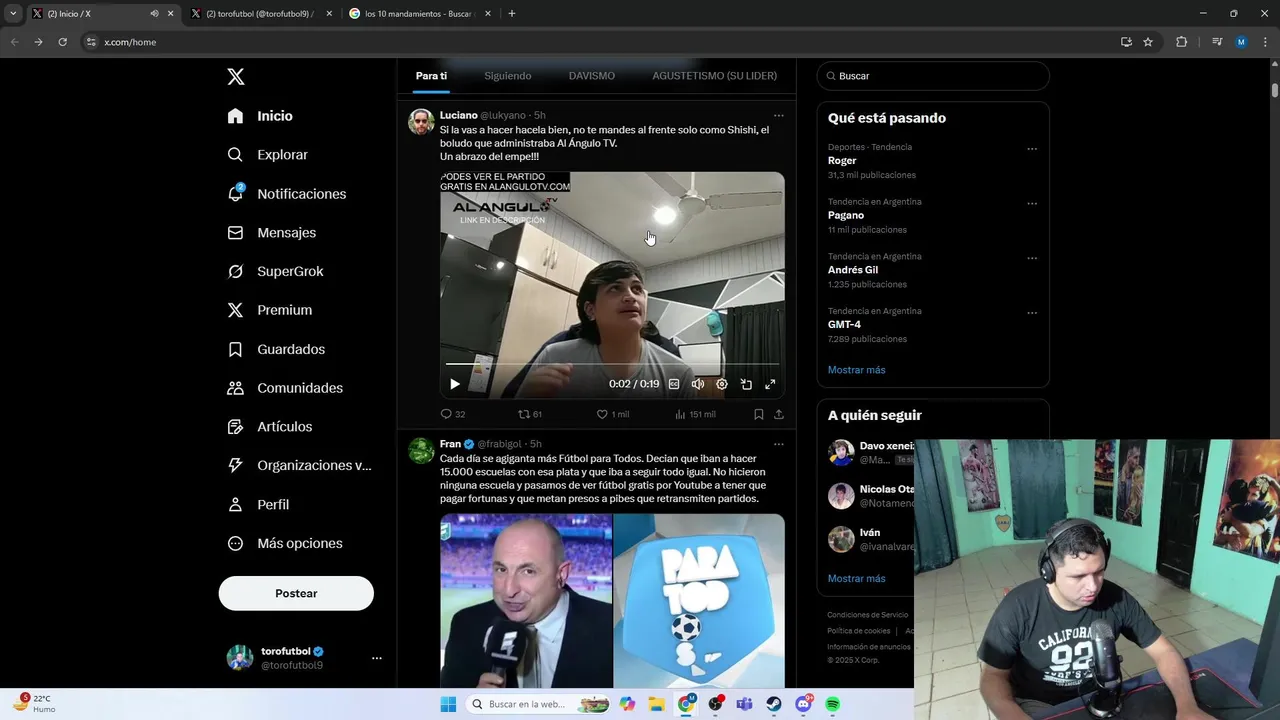The image size is (1280, 720).
Task: Switch to Para ti tab
Action: point(431,76)
